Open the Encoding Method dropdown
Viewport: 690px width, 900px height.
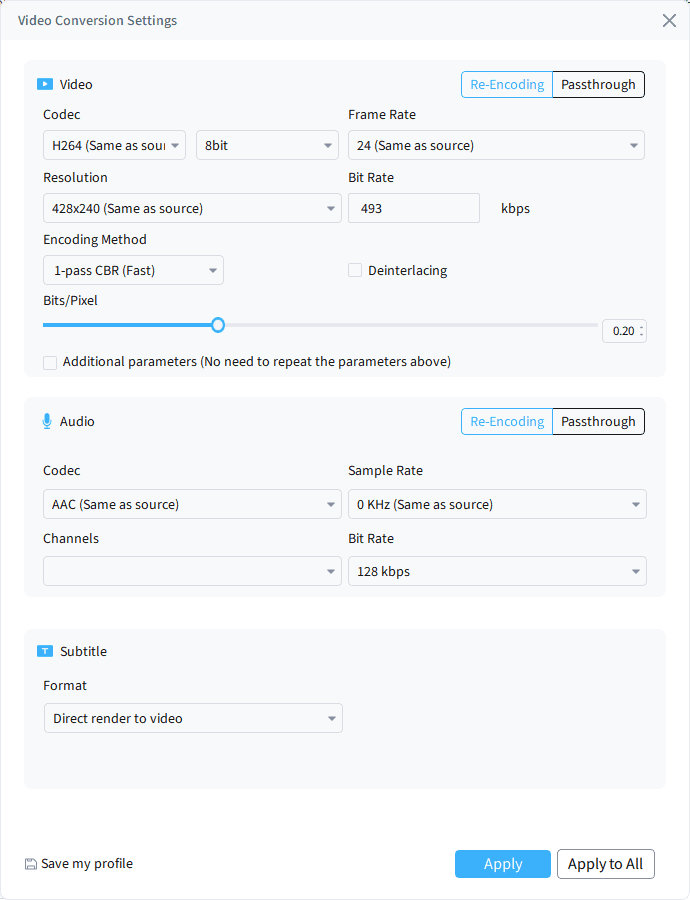coord(133,270)
